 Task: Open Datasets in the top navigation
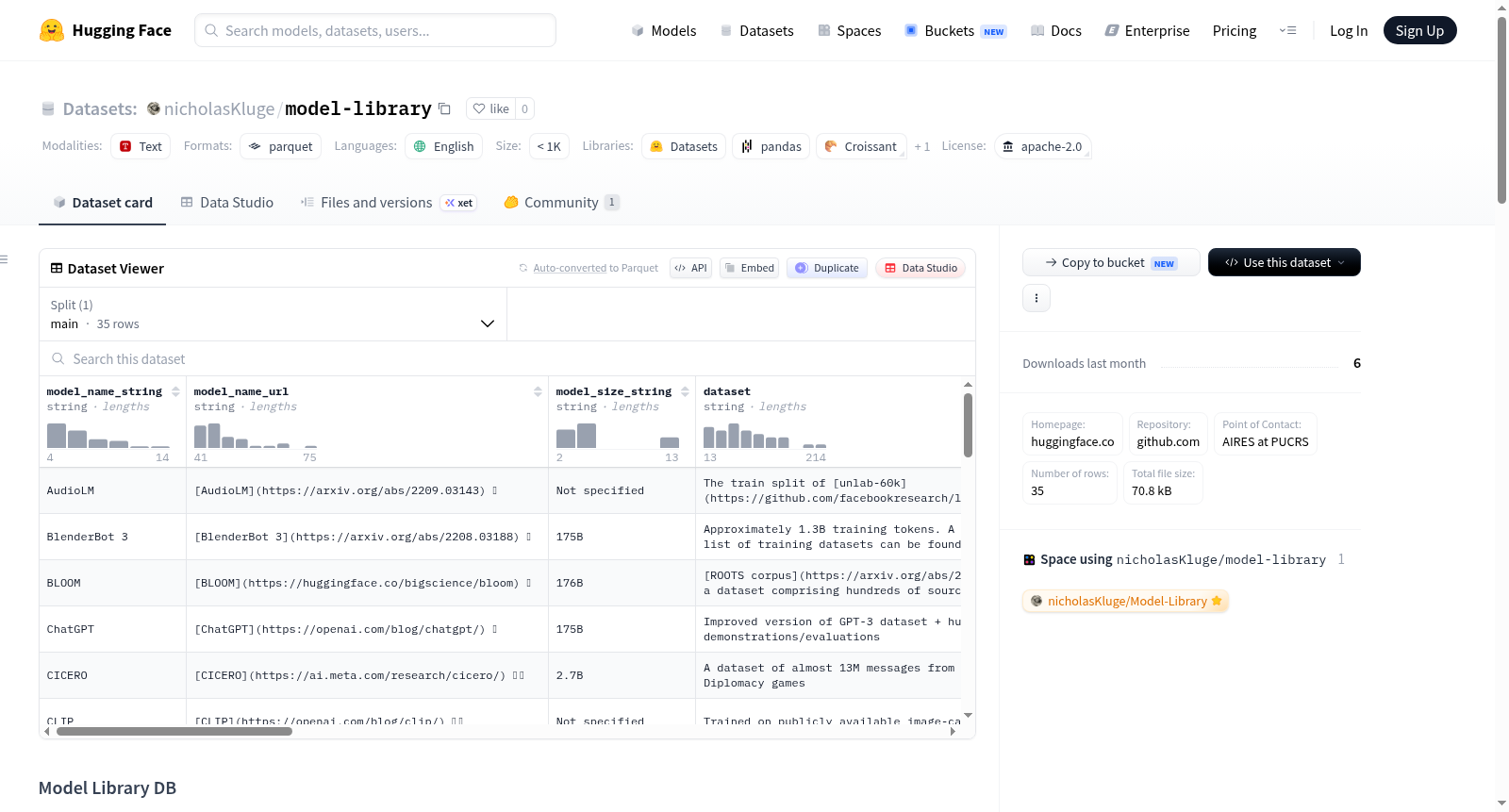click(756, 30)
